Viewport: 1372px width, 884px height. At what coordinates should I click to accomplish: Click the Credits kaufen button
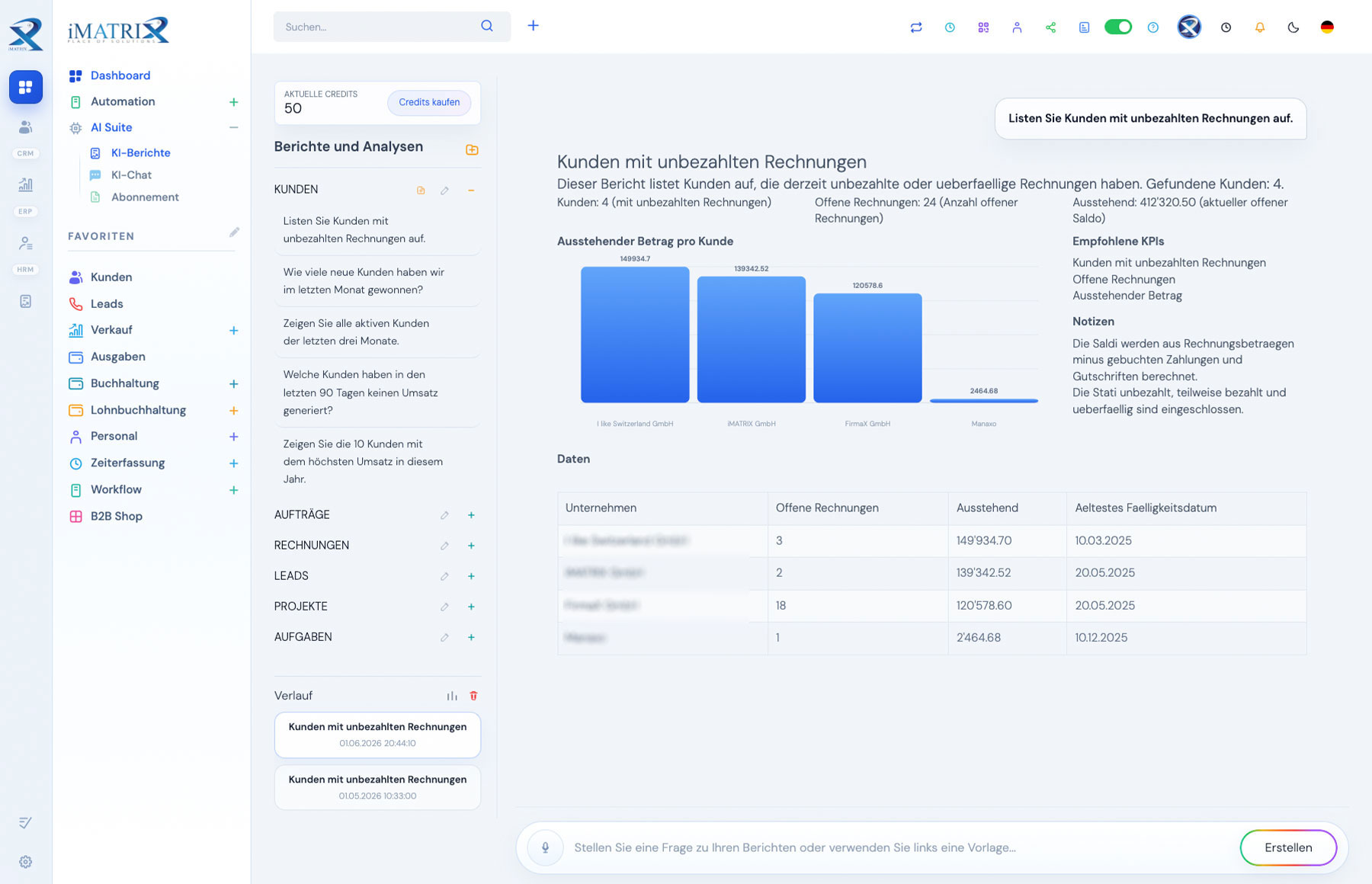[429, 102]
